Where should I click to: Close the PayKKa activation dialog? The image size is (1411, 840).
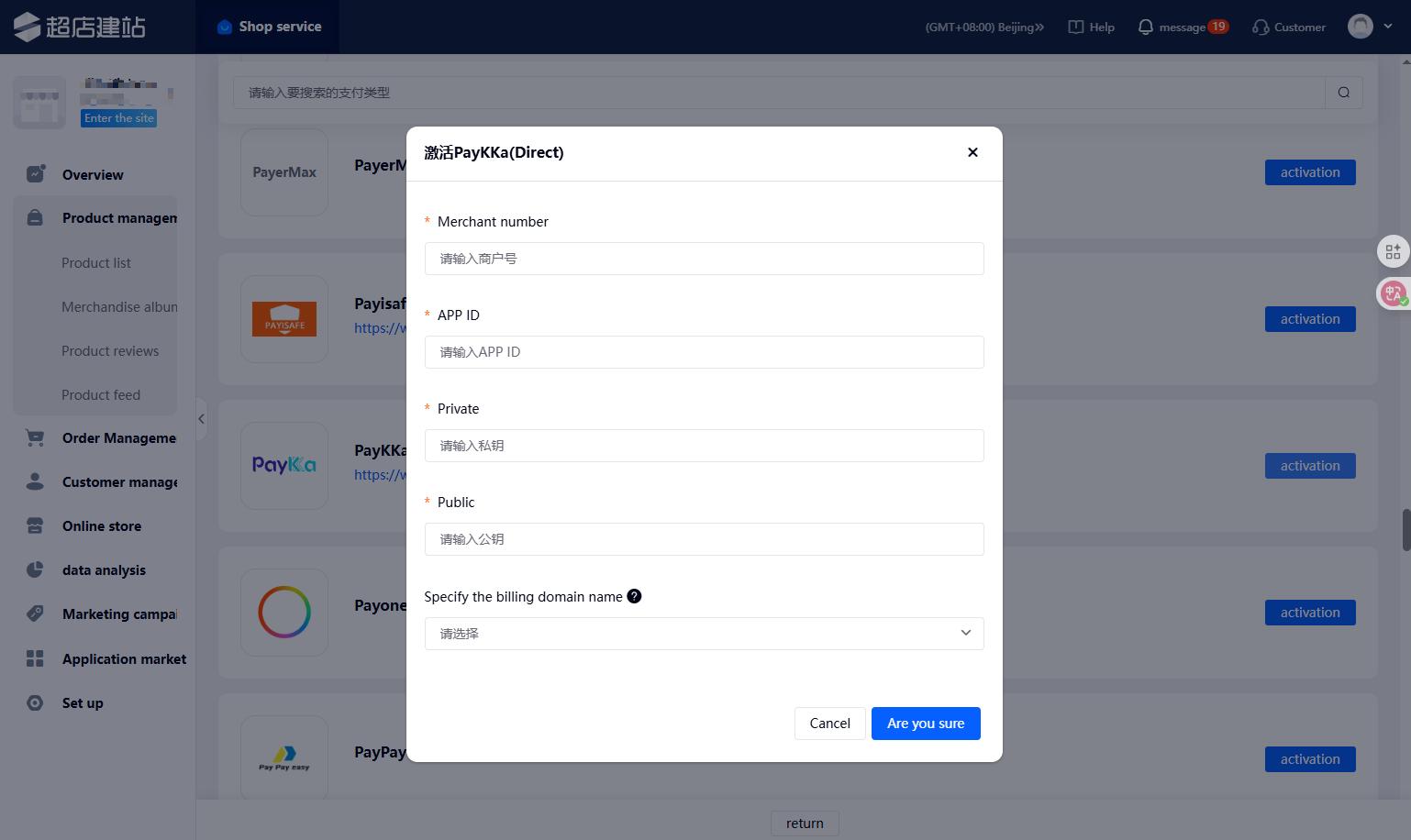click(972, 152)
